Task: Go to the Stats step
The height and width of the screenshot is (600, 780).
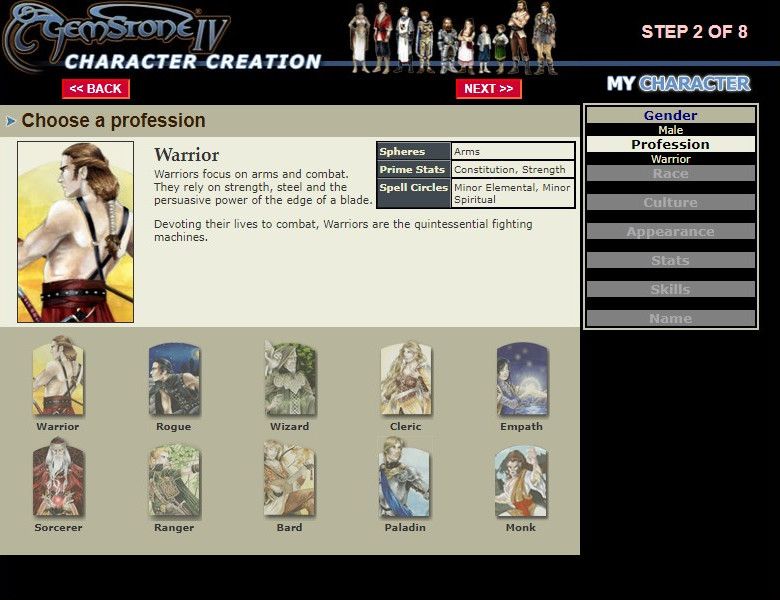Action: point(670,261)
